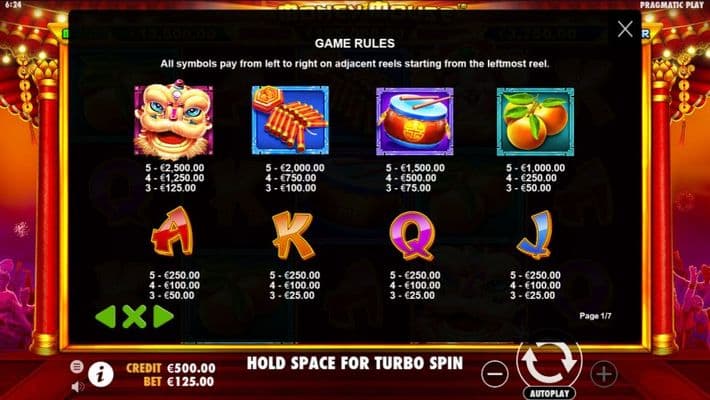The image size is (710, 400).
Task: Go to the previous rules page arrow
Action: point(106,316)
